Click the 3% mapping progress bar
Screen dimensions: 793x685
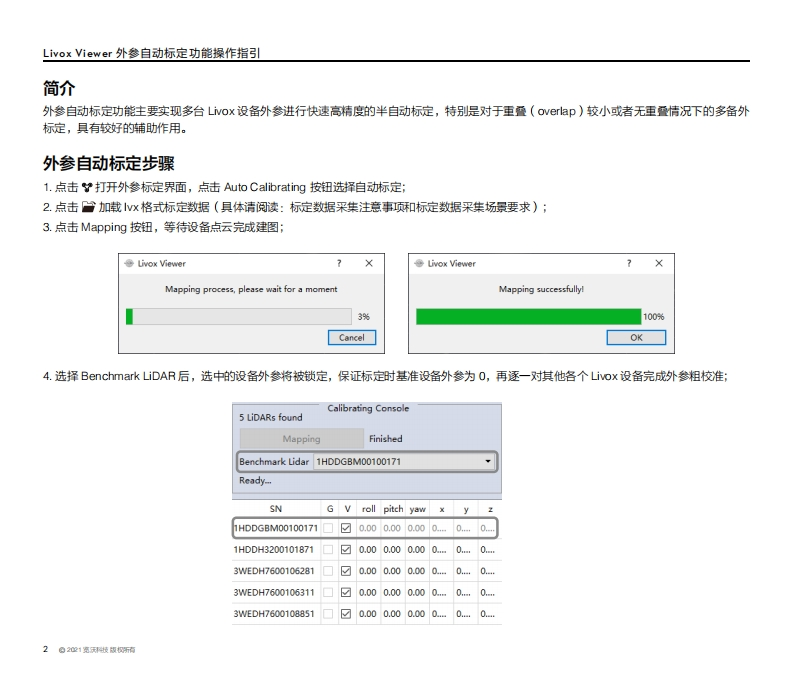click(240, 316)
